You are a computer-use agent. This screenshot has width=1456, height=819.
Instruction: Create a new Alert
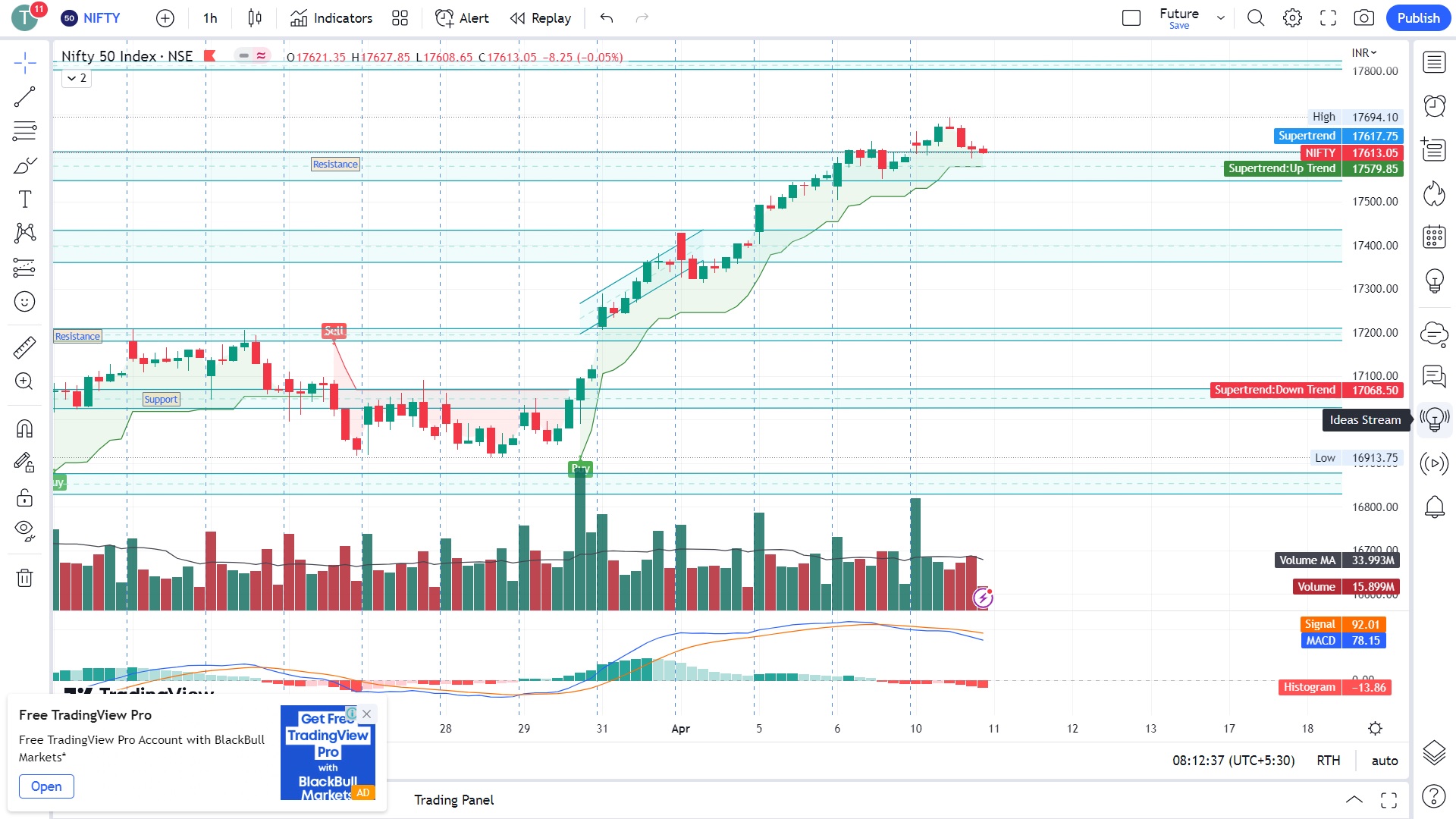462,18
